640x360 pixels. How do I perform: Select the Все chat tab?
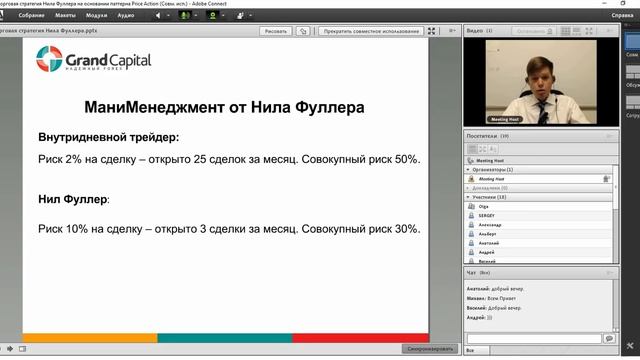pos(477,350)
